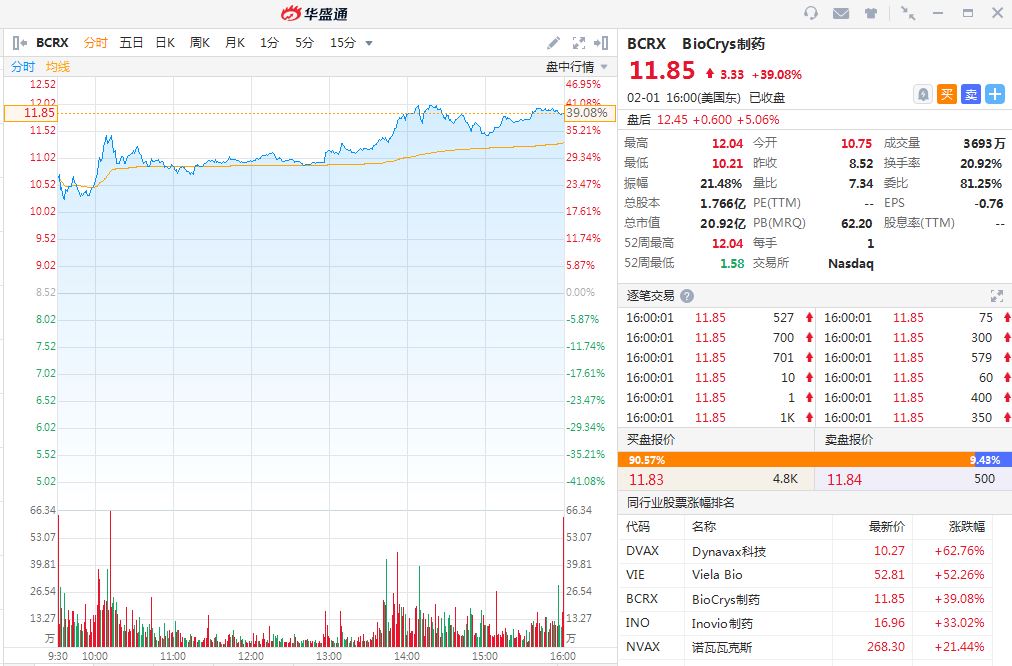Expand the left panel next to BCRX

(x=19, y=43)
